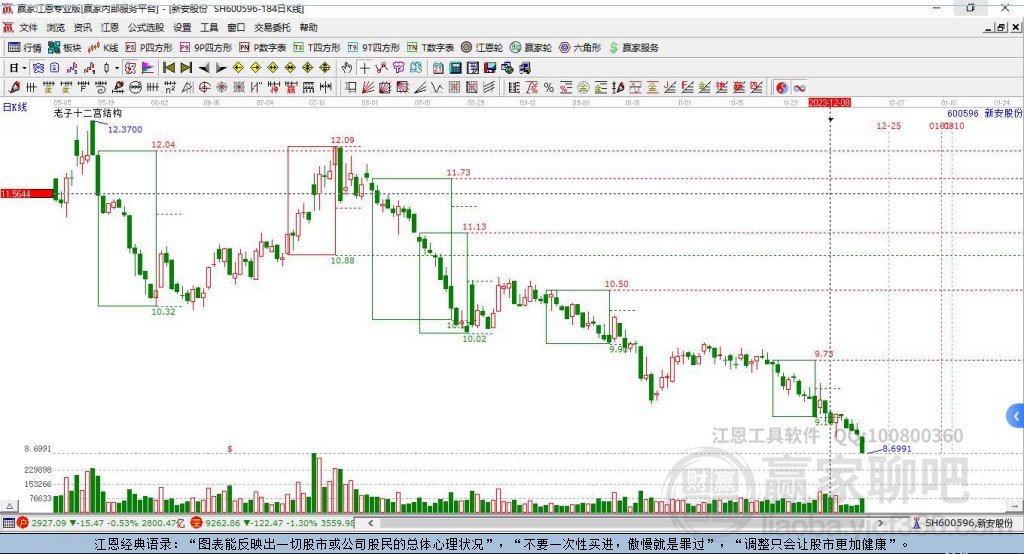Viewport: 1024px width, 554px height.
Task: Expand the side panel with blue chevron
Action: (1016, 416)
